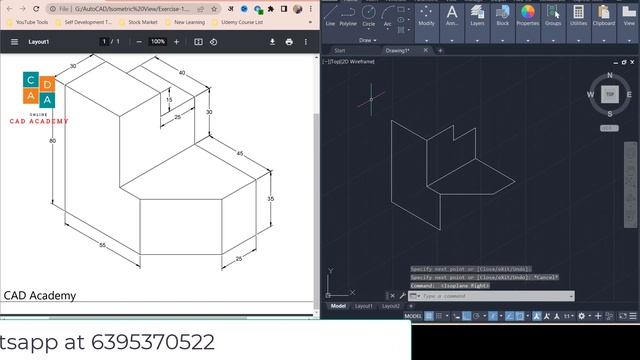
Task: Switch to Layout2 tab in AutoCAD
Action: click(x=391, y=306)
